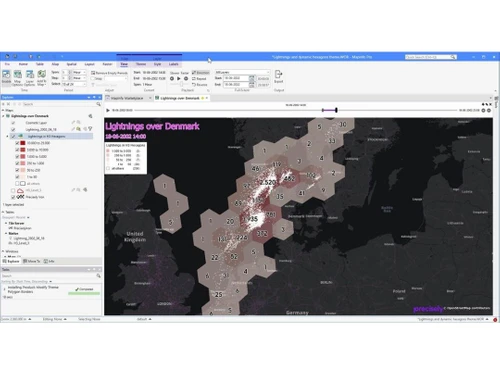Screen dimensions: 500x375
Task: Uncheck the 5,000 to 10,000 range checkbox
Action: [17, 150]
